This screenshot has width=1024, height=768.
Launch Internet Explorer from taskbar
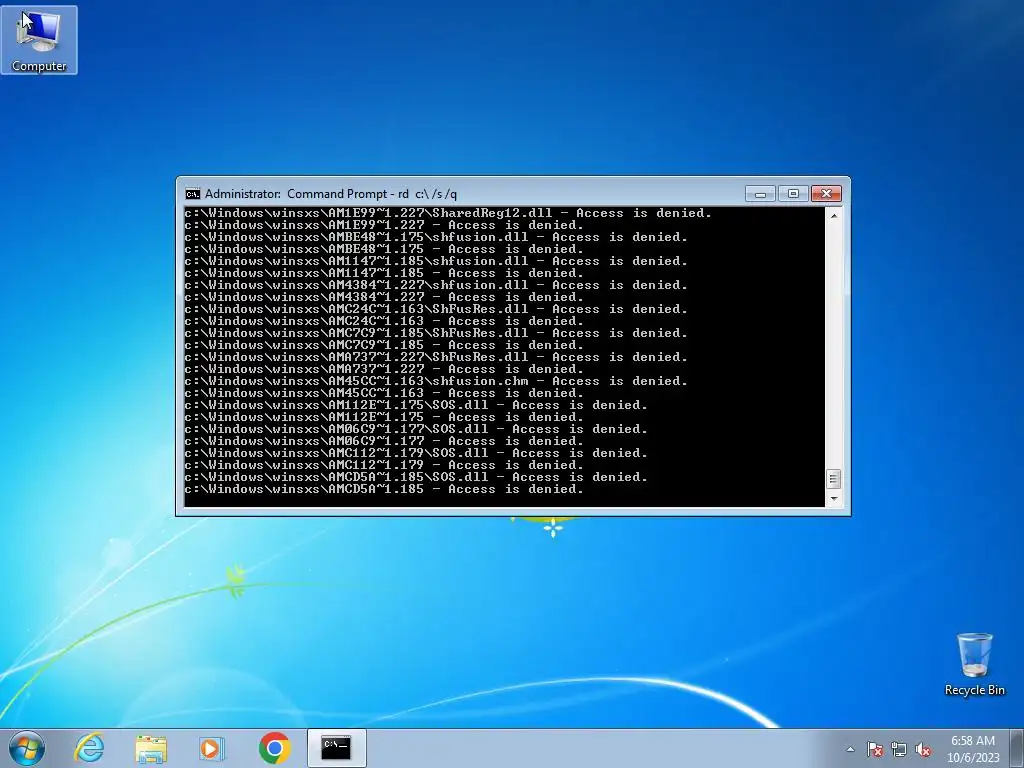89,748
